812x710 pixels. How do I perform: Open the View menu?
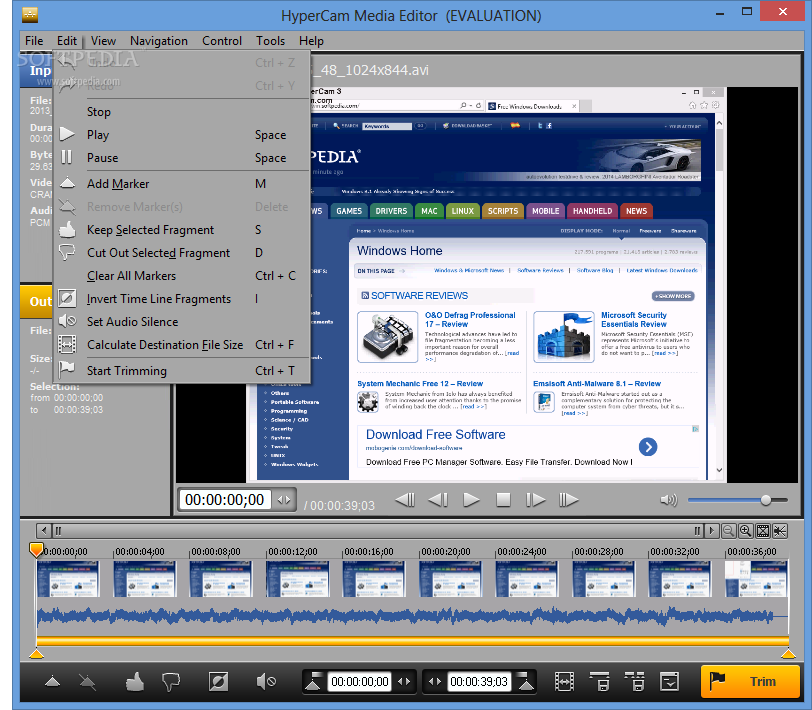[x=103, y=41]
